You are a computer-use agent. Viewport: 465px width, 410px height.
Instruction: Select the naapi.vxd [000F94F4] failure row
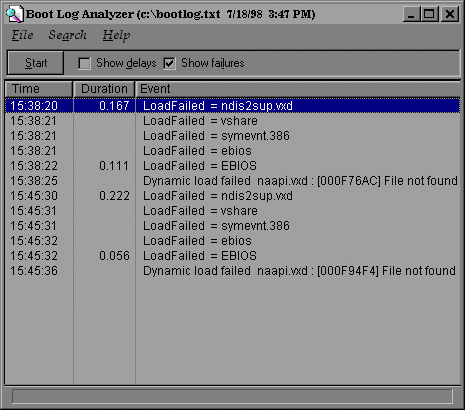click(x=233, y=271)
